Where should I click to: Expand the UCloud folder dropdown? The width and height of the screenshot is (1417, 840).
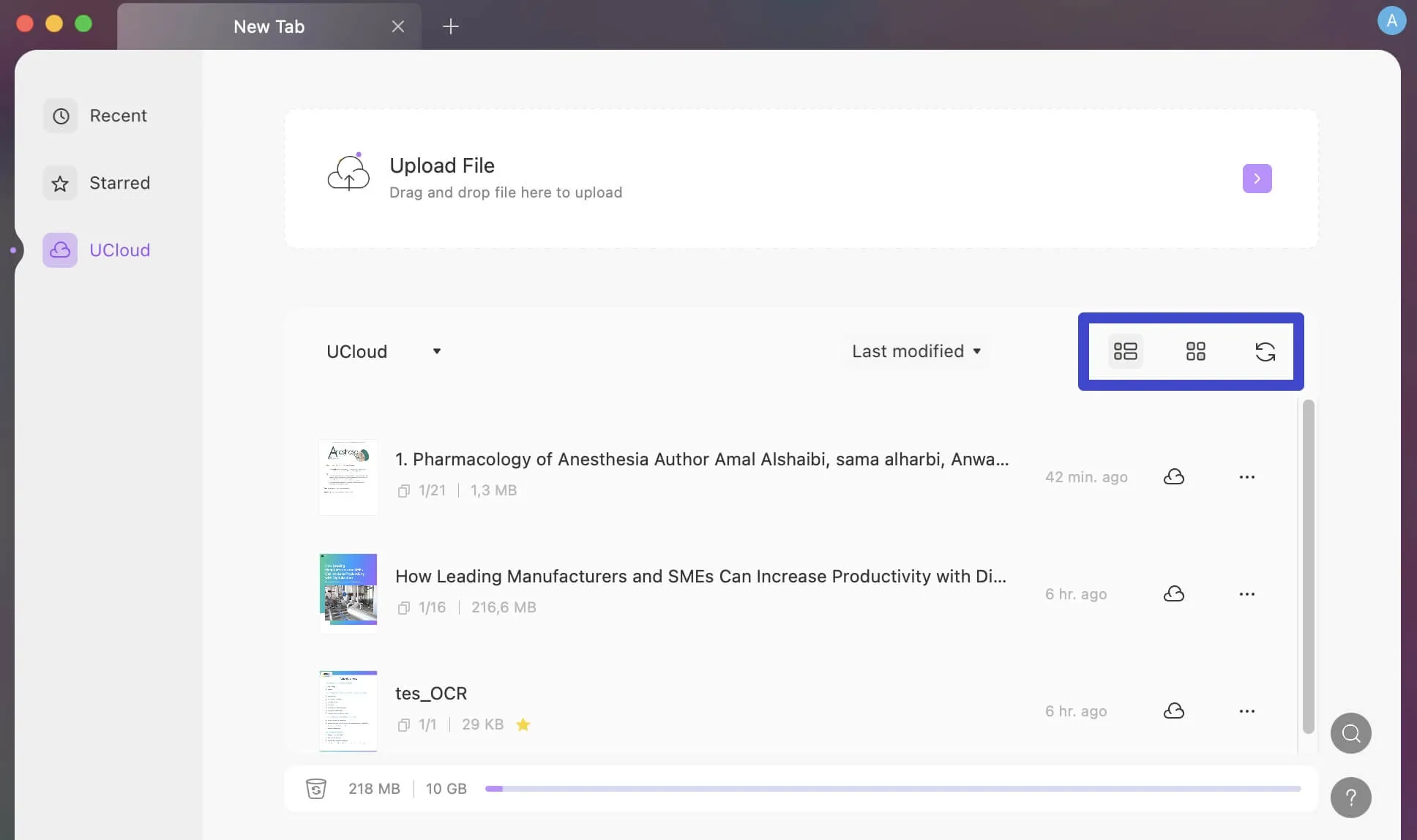[x=435, y=350]
